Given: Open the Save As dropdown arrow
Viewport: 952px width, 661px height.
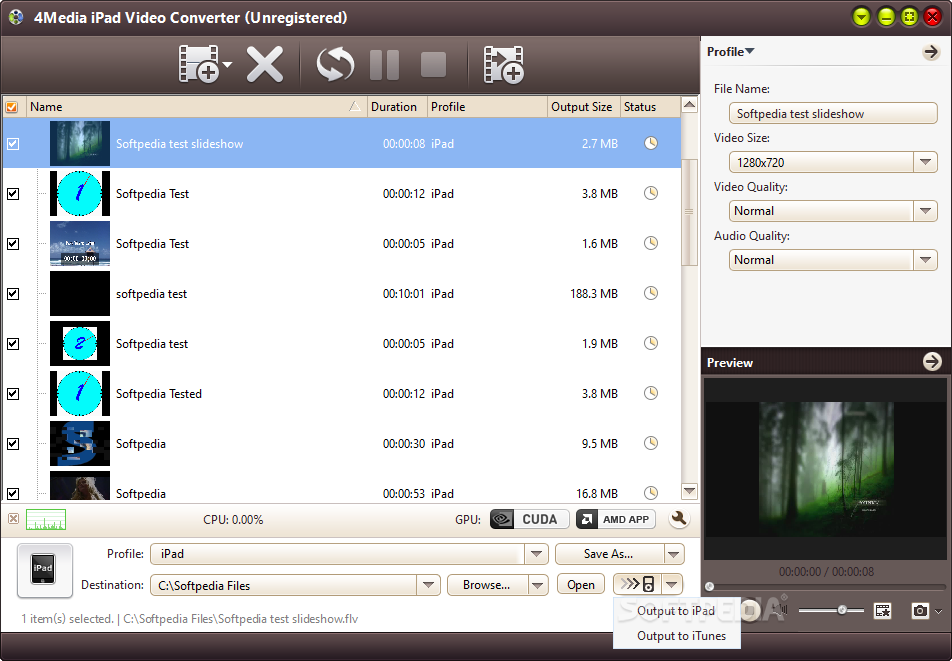Looking at the screenshot, I should 673,554.
